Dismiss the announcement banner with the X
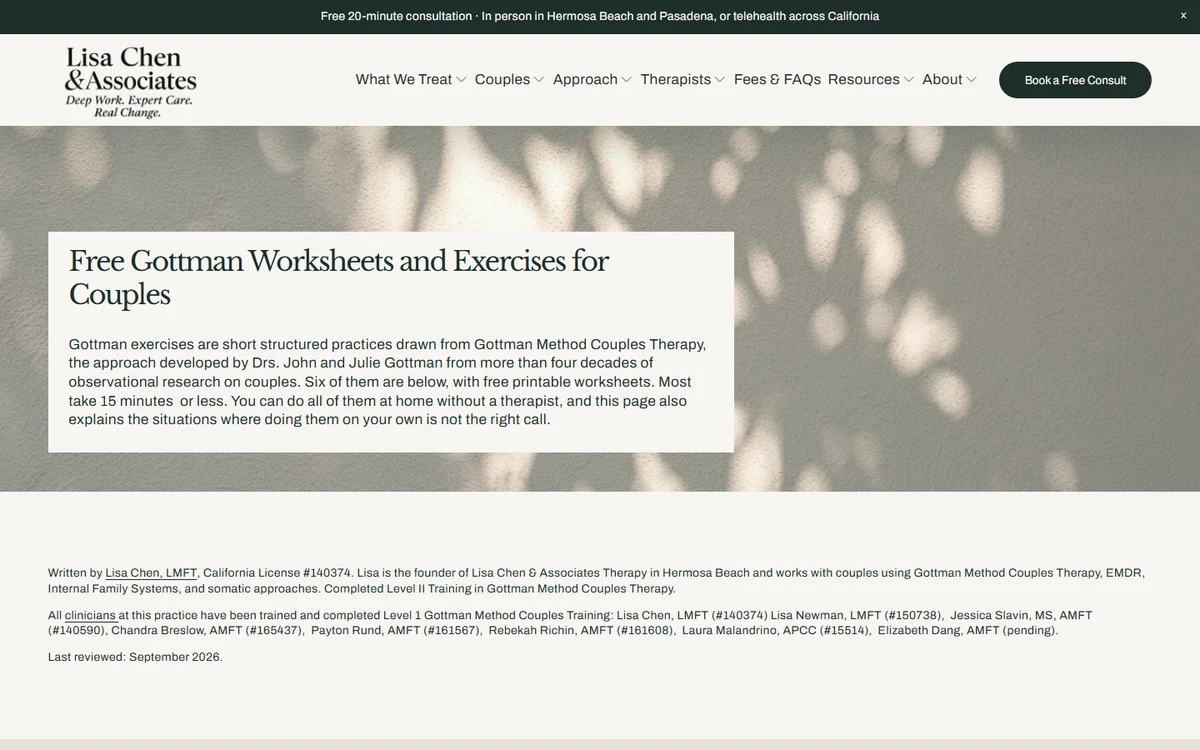Image resolution: width=1200 pixels, height=750 pixels. pyautogui.click(x=1184, y=16)
